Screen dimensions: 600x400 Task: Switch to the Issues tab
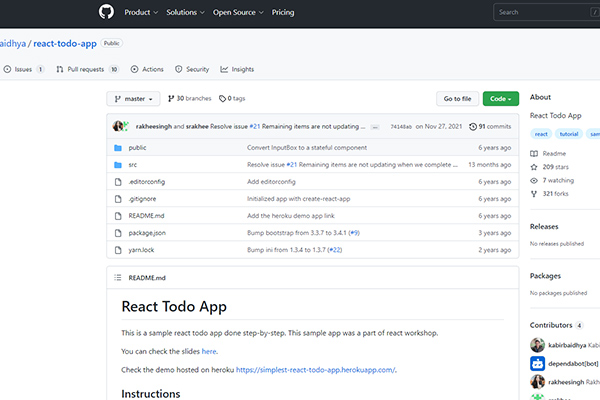(24, 69)
